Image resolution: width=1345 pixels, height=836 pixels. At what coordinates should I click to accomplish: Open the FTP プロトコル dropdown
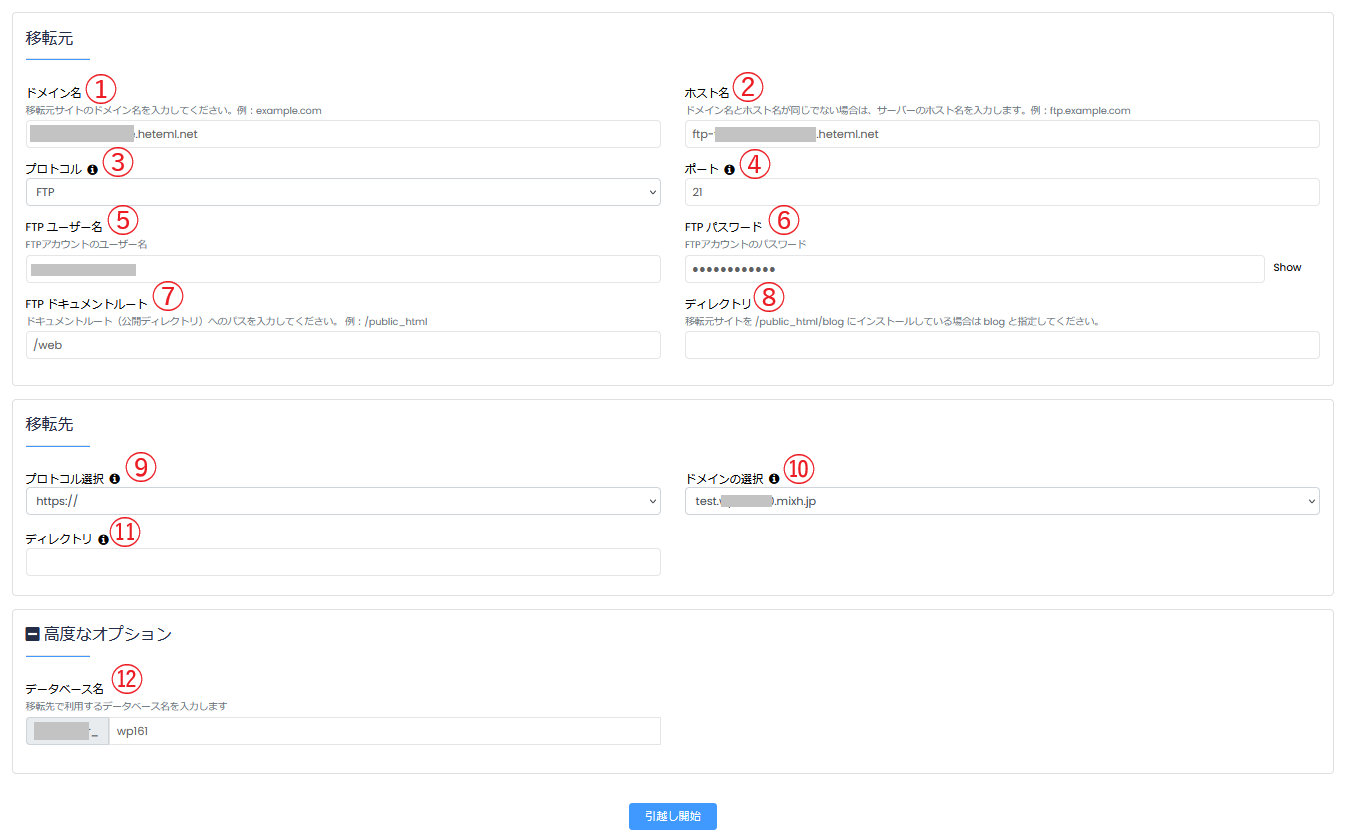[343, 192]
